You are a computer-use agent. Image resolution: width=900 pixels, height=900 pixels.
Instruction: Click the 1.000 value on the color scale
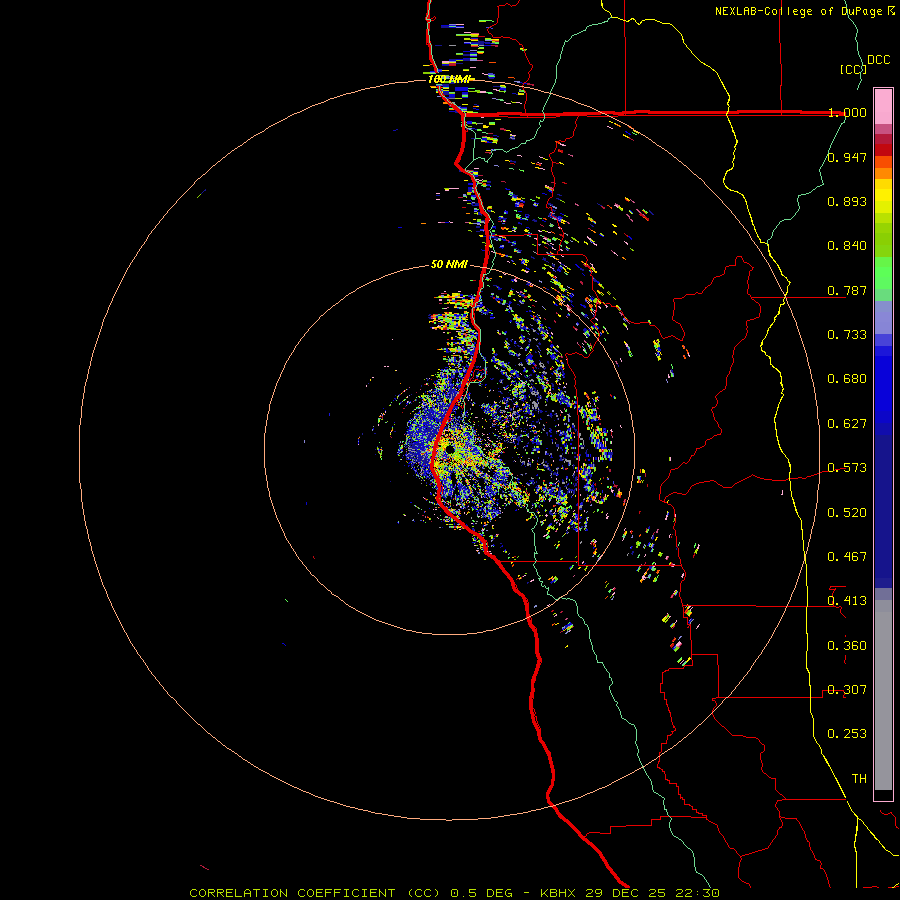pyautogui.click(x=847, y=112)
